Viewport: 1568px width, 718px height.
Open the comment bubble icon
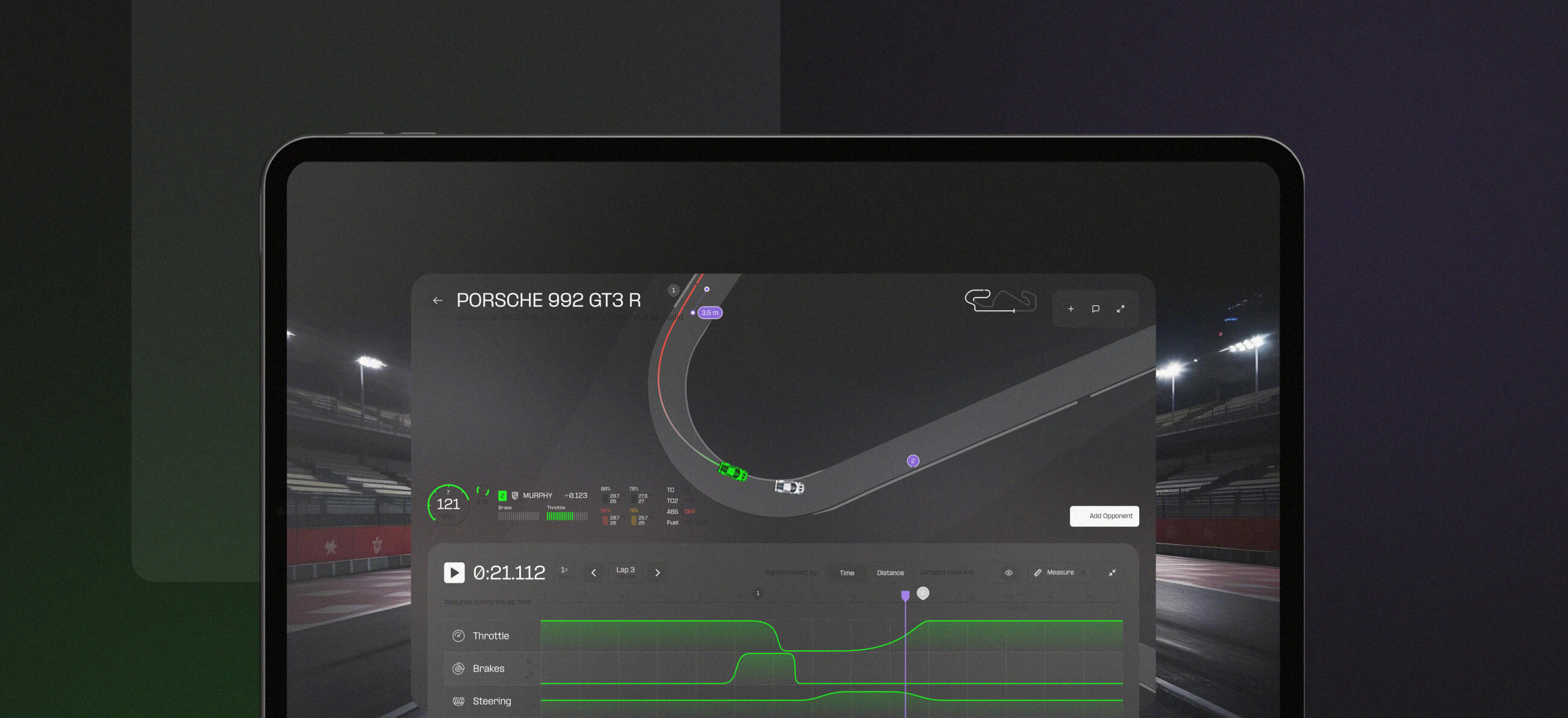1096,309
